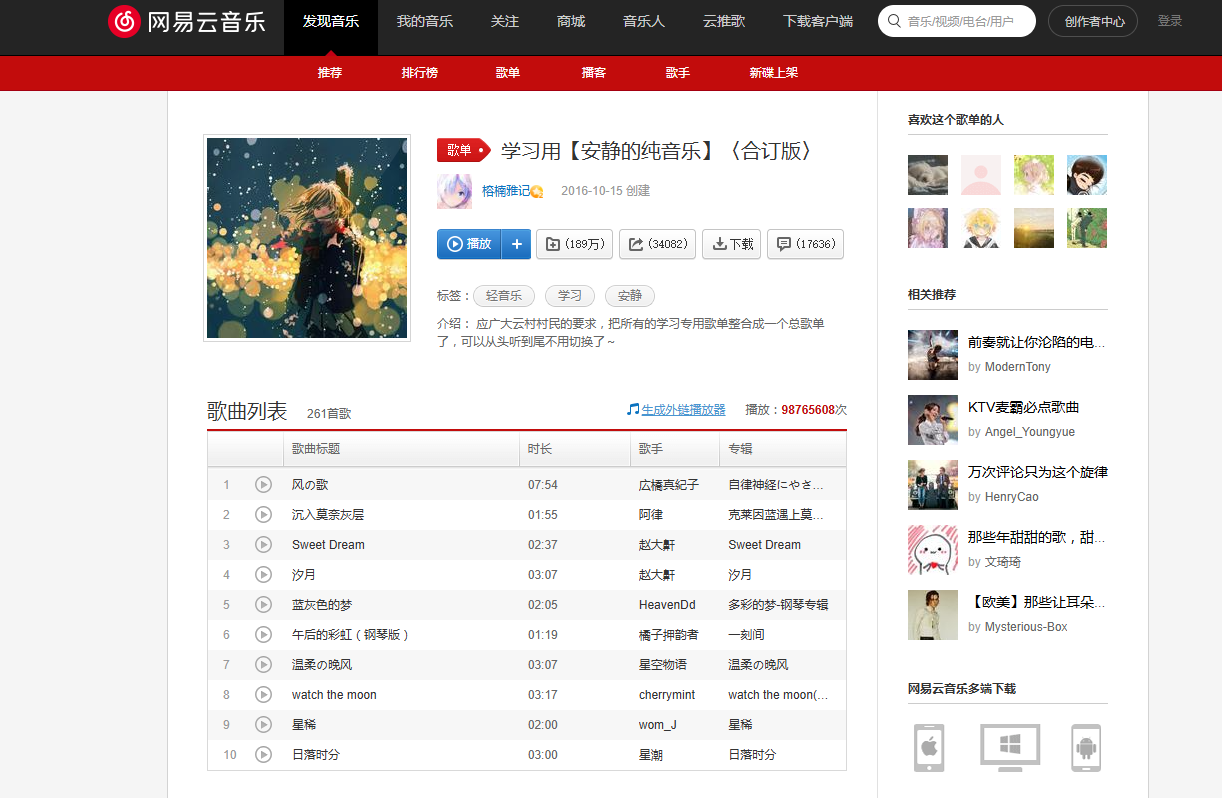This screenshot has width=1222, height=798.
Task: Click the play icon for 星稀
Action: click(263, 725)
